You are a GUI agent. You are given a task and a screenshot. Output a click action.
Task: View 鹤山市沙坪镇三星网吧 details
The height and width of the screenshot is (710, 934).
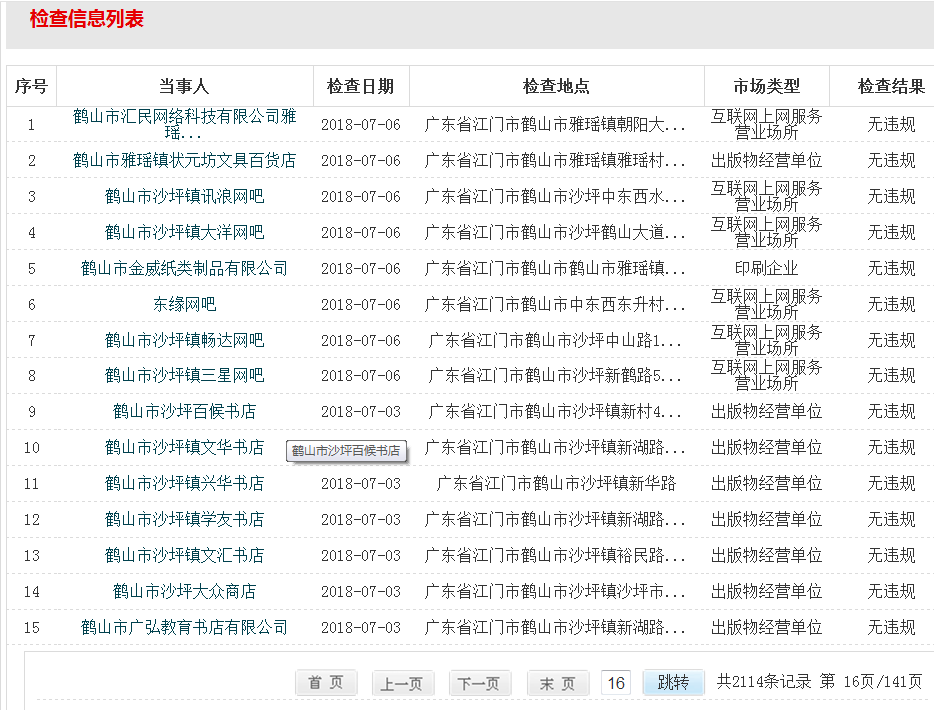(185, 376)
